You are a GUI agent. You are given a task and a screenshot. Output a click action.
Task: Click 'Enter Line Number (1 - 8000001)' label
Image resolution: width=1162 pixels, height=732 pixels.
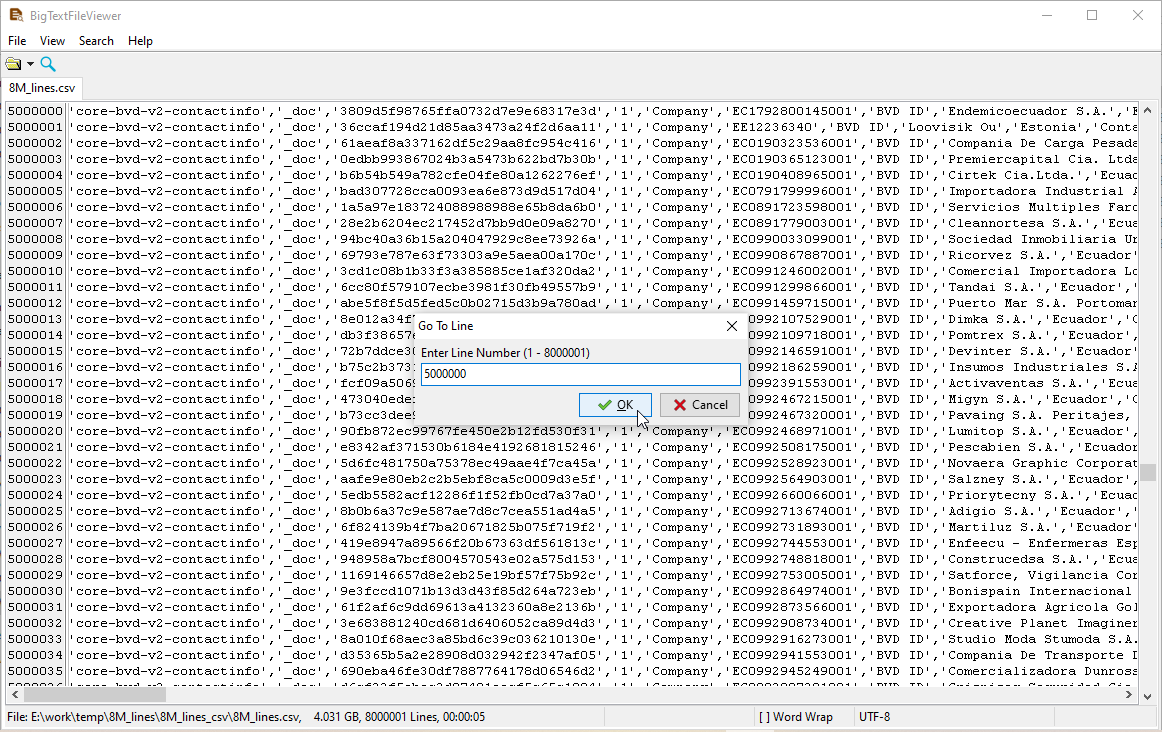click(505, 353)
